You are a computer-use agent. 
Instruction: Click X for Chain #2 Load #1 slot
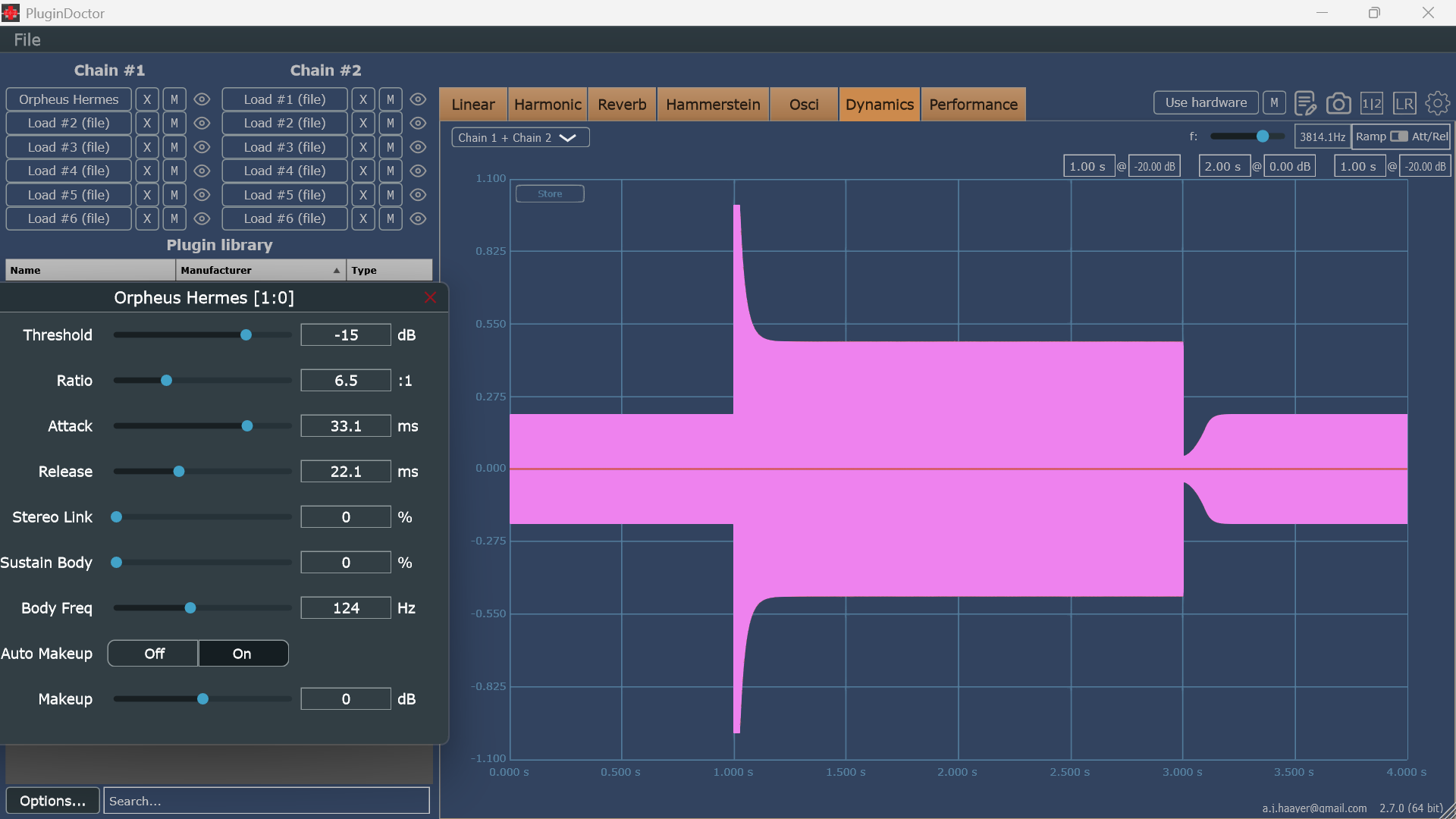coord(363,99)
